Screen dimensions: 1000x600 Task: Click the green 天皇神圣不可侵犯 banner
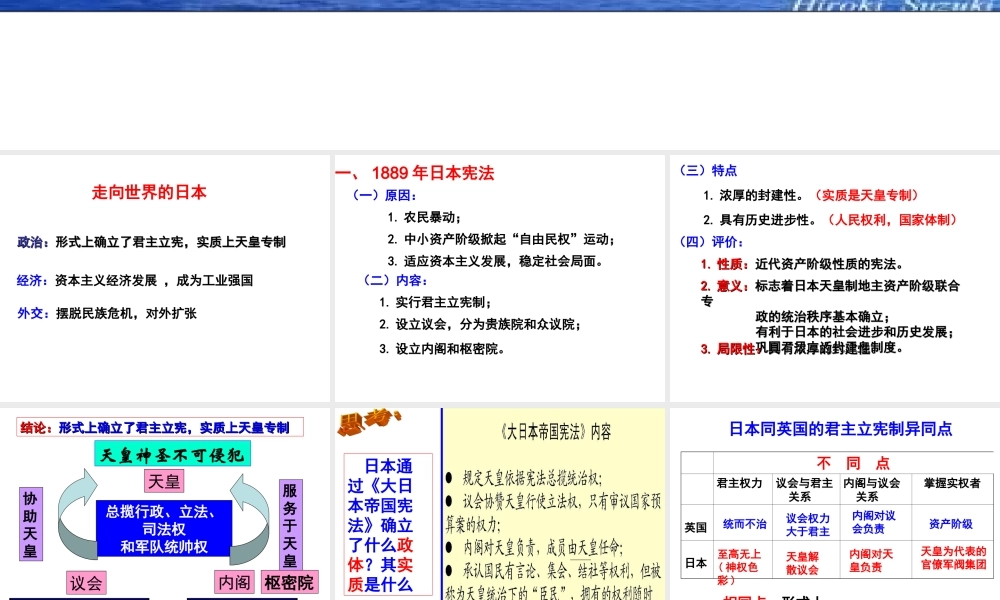coord(172,454)
